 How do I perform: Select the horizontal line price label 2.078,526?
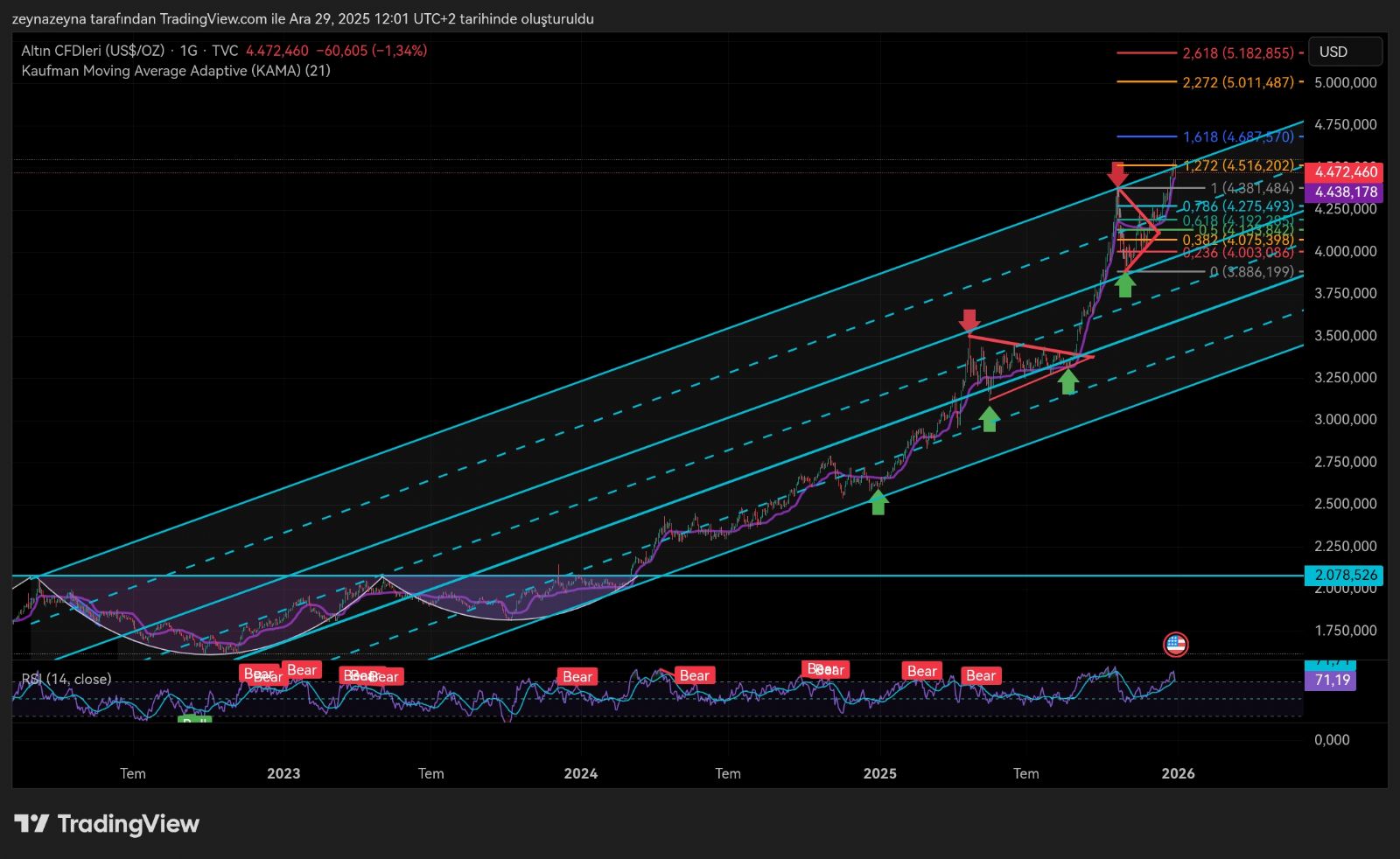[1346, 576]
